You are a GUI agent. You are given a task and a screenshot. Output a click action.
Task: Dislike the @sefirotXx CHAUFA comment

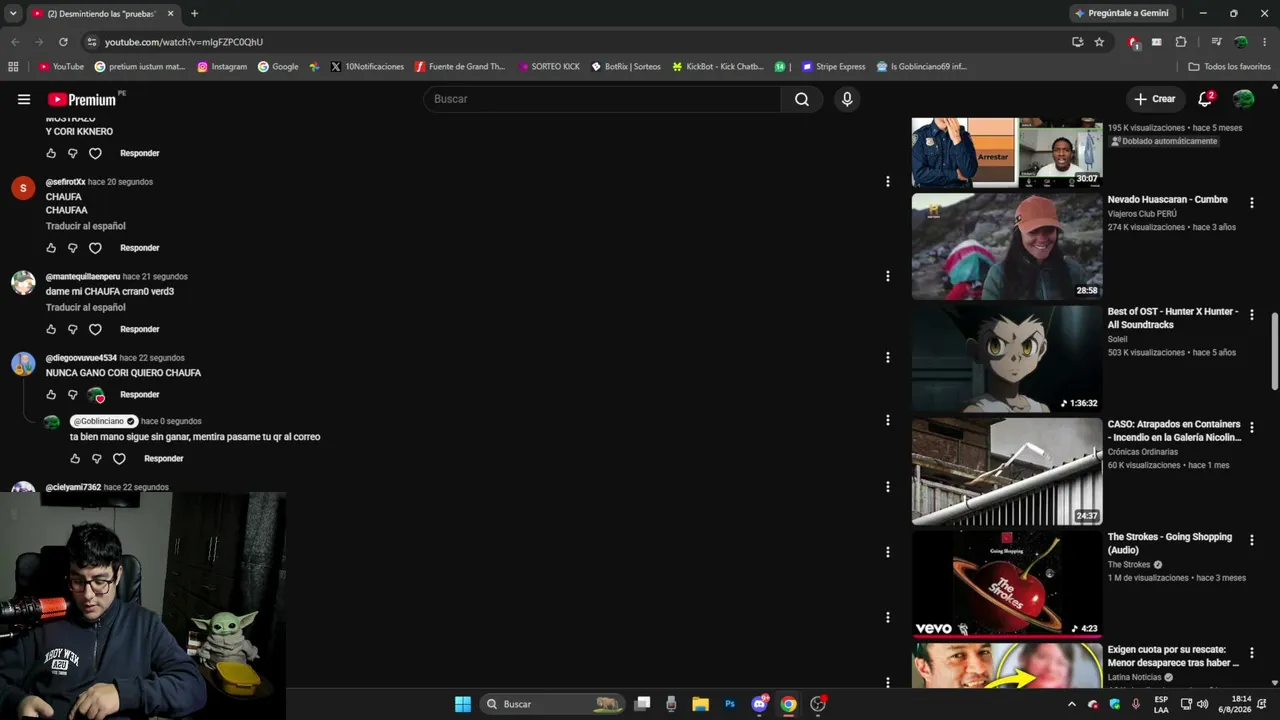(x=73, y=248)
